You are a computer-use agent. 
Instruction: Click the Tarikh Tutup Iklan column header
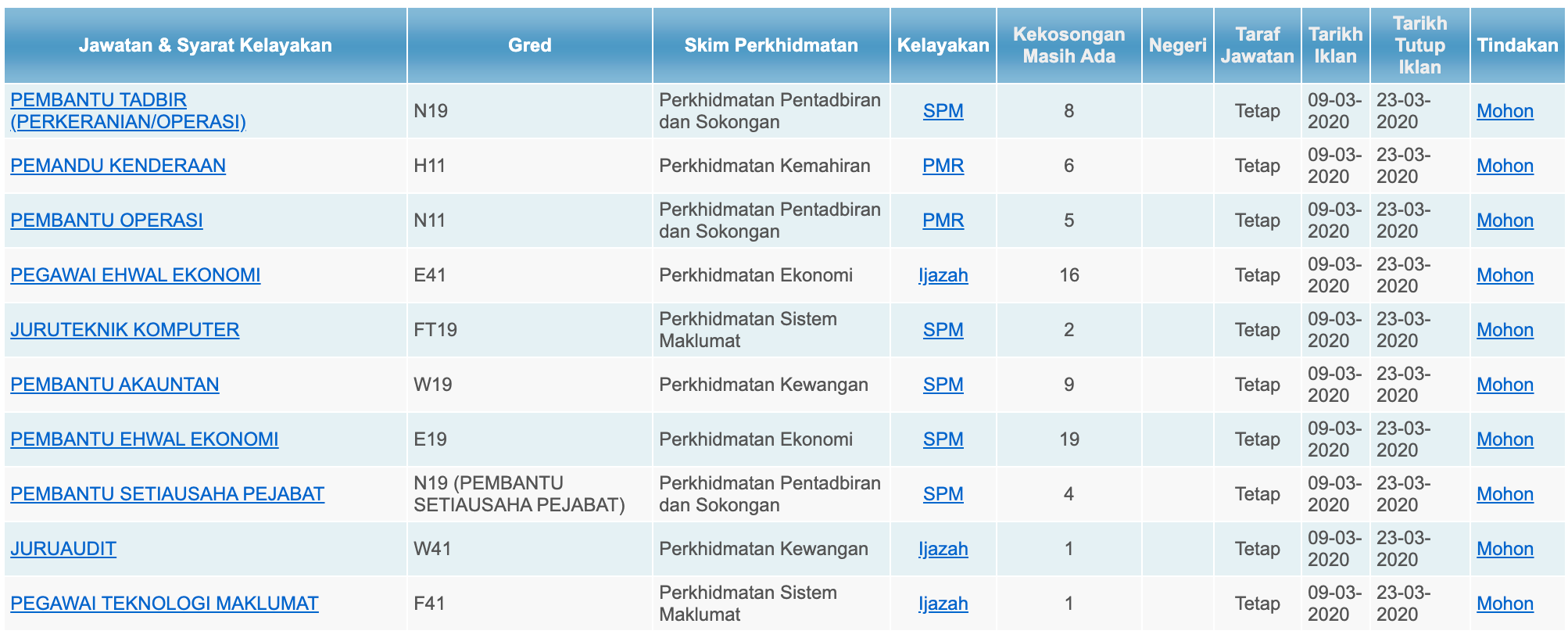coord(1419,45)
